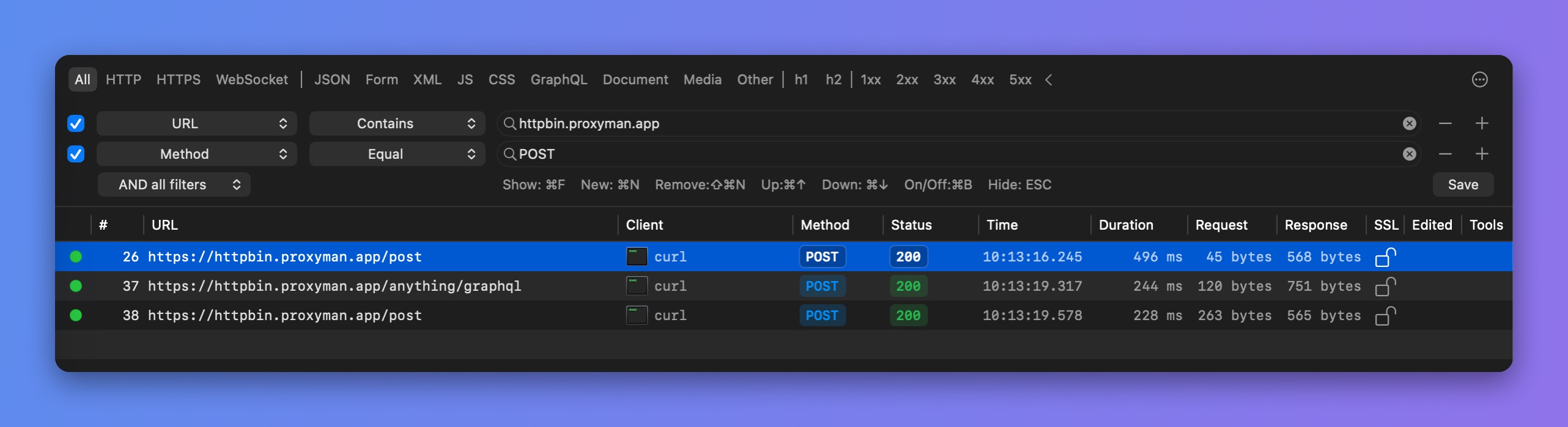
Task: Click the Save filter button
Action: [1463, 184]
